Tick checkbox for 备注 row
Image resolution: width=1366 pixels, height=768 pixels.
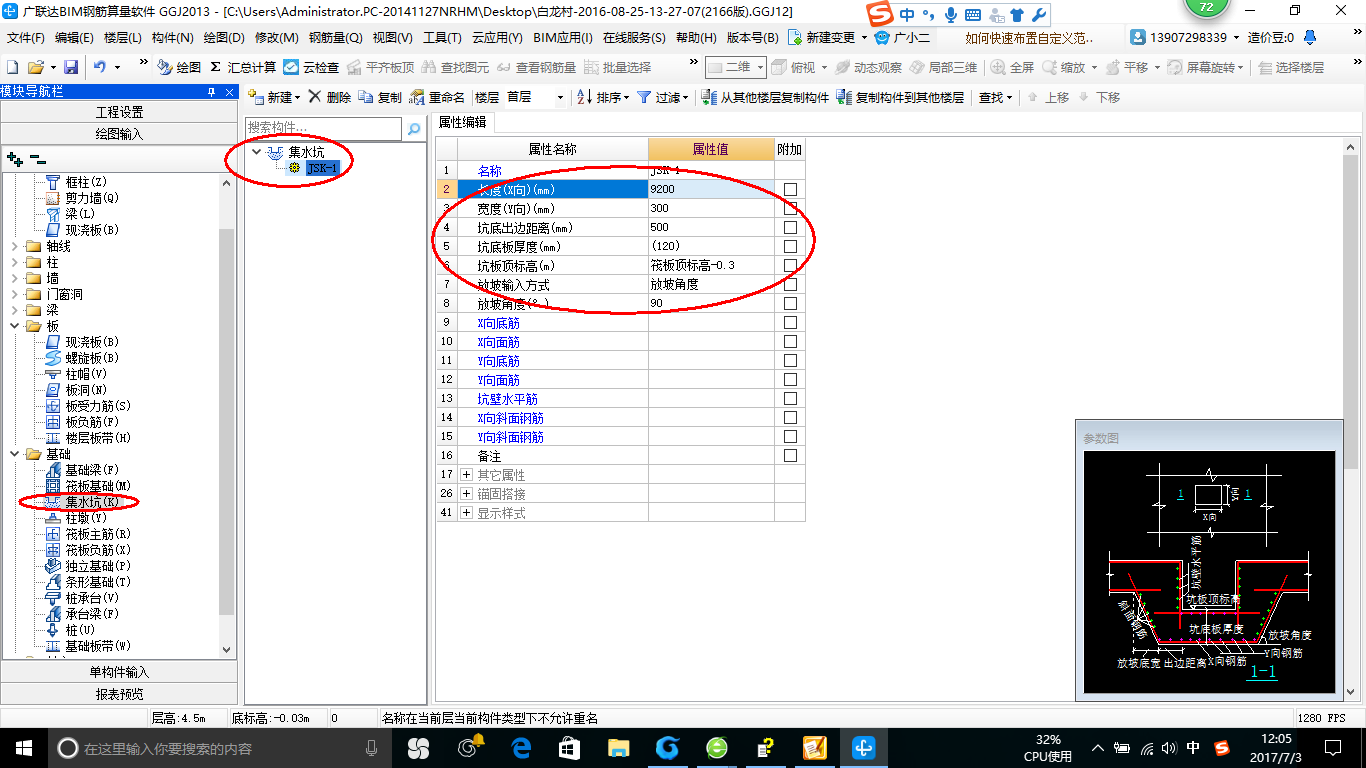point(790,455)
